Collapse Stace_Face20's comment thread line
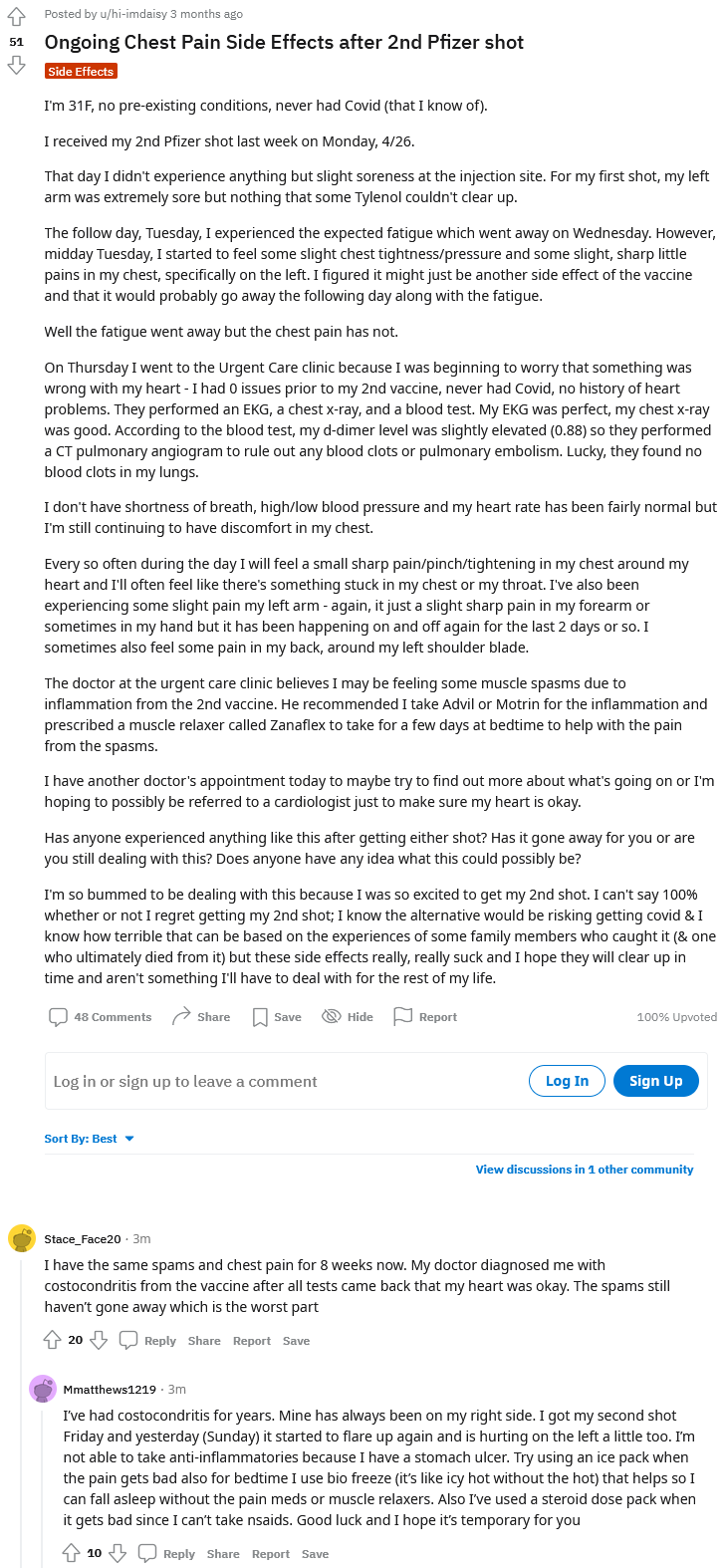Image resolution: width=727 pixels, height=1568 pixels. pos(22,1412)
